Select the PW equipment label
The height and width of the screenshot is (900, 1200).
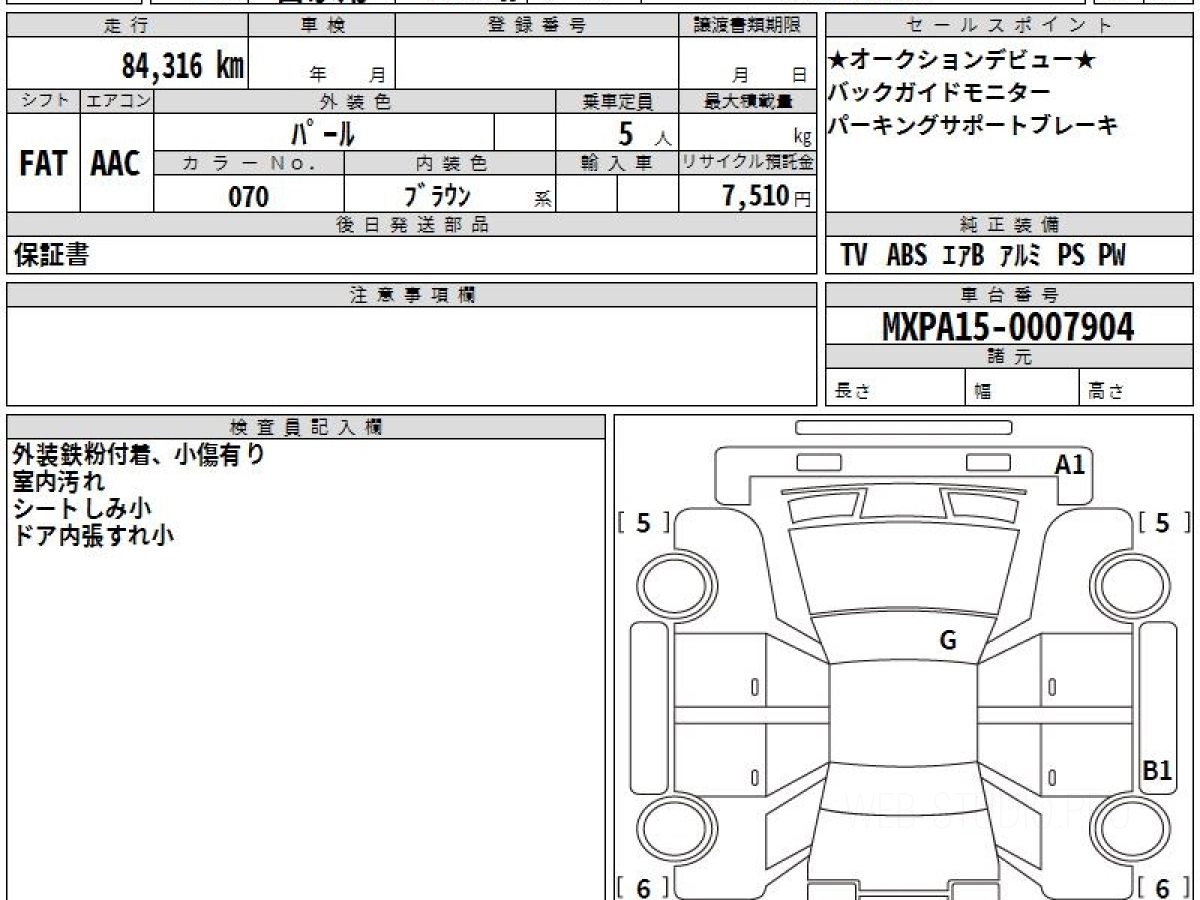1112,256
